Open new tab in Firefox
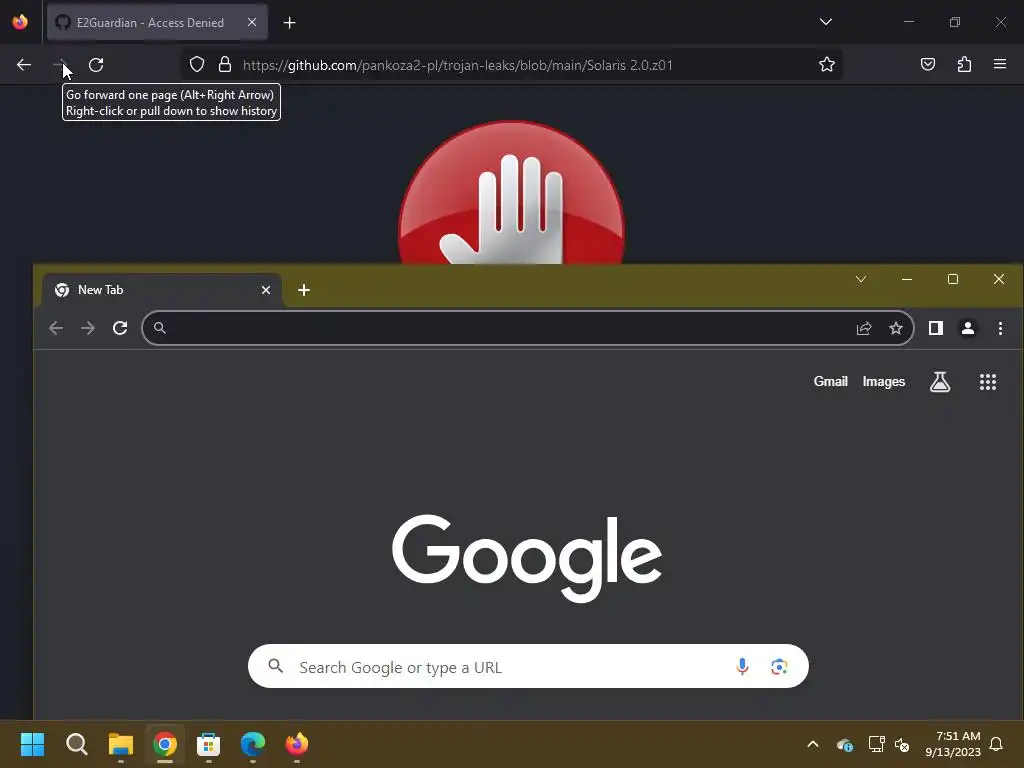 point(289,23)
